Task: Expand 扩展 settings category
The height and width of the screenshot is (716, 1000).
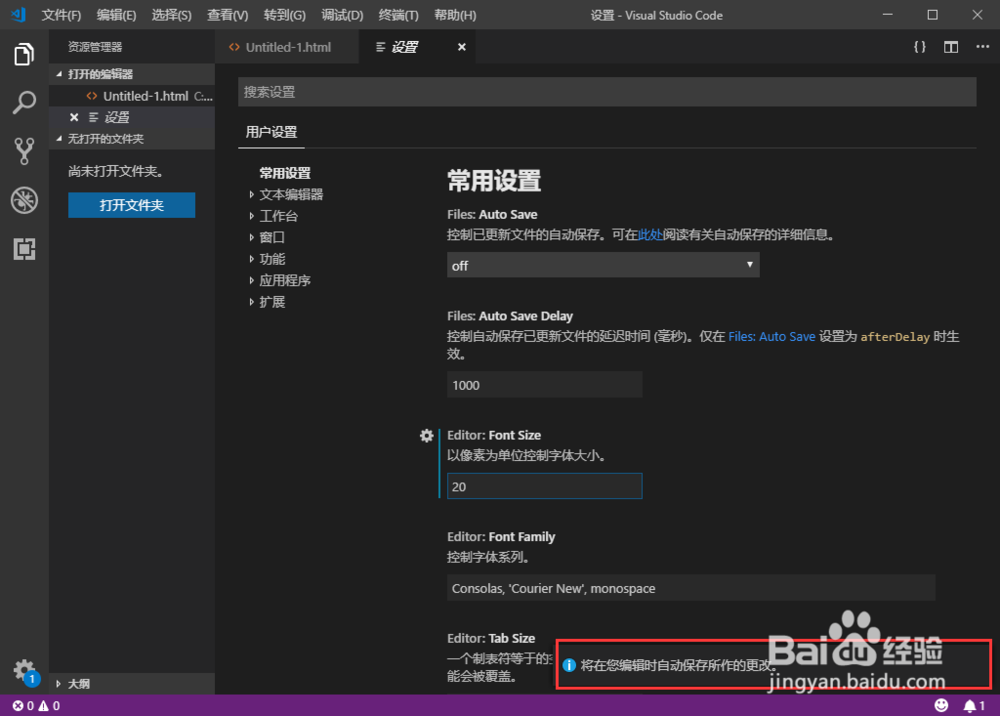Action: point(267,302)
